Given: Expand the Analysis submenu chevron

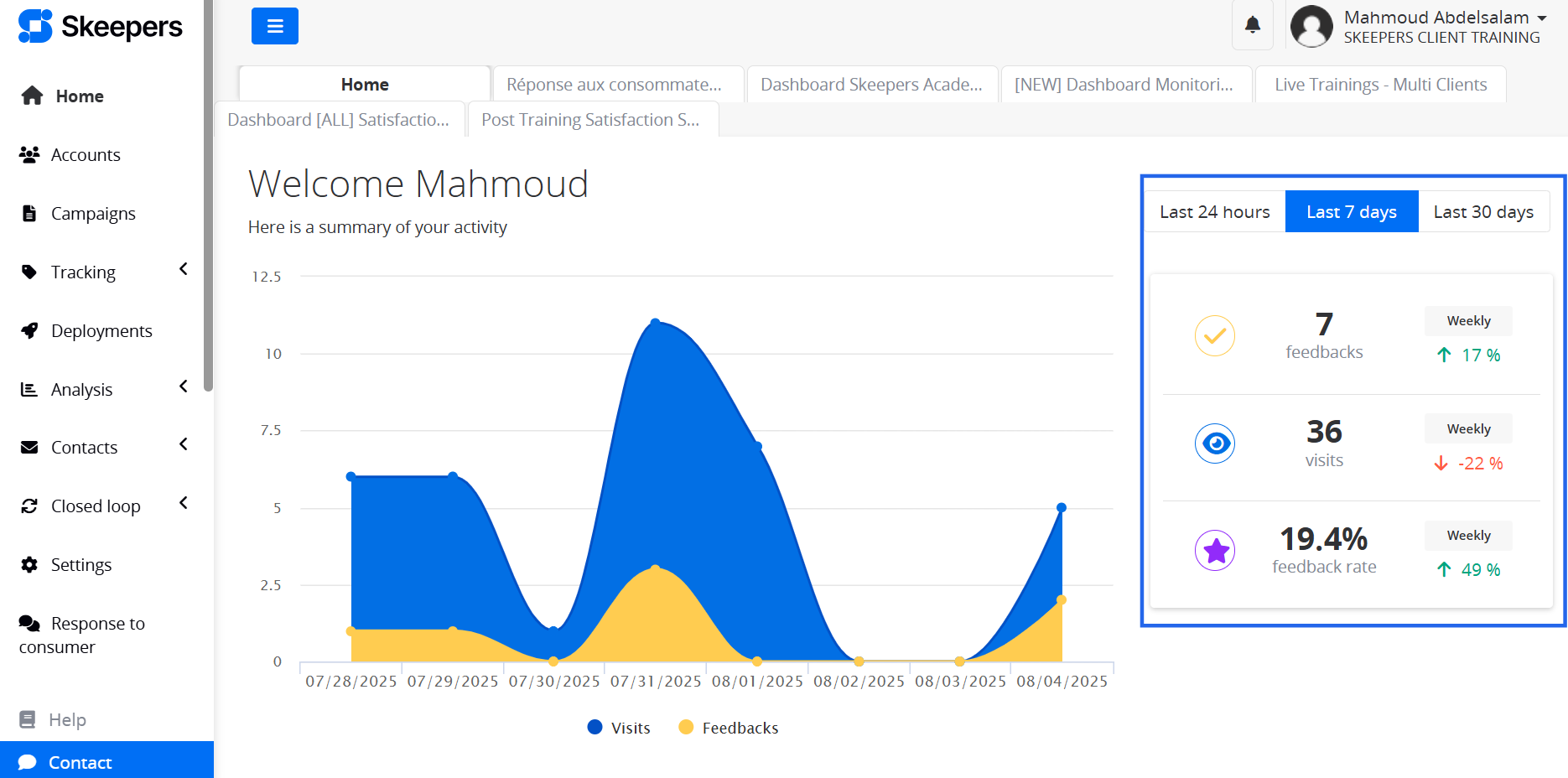Looking at the screenshot, I should (x=184, y=386).
